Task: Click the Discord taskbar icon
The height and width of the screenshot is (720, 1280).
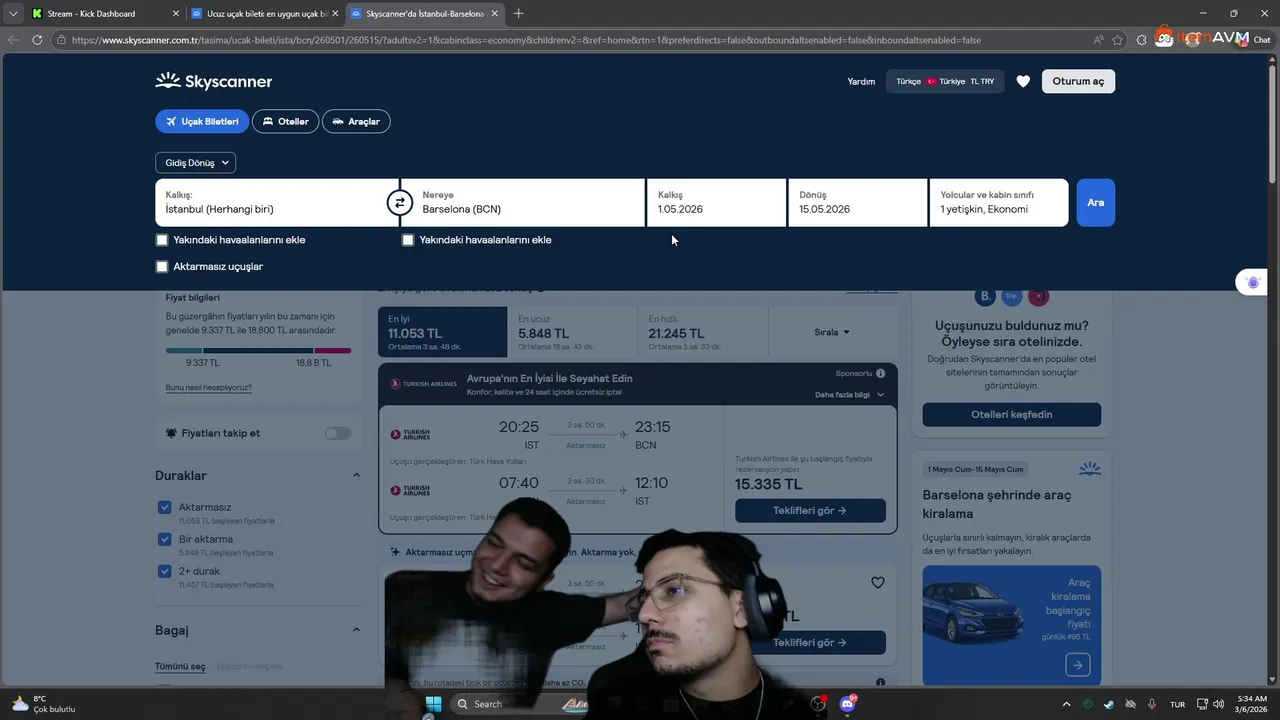Action: point(848,704)
